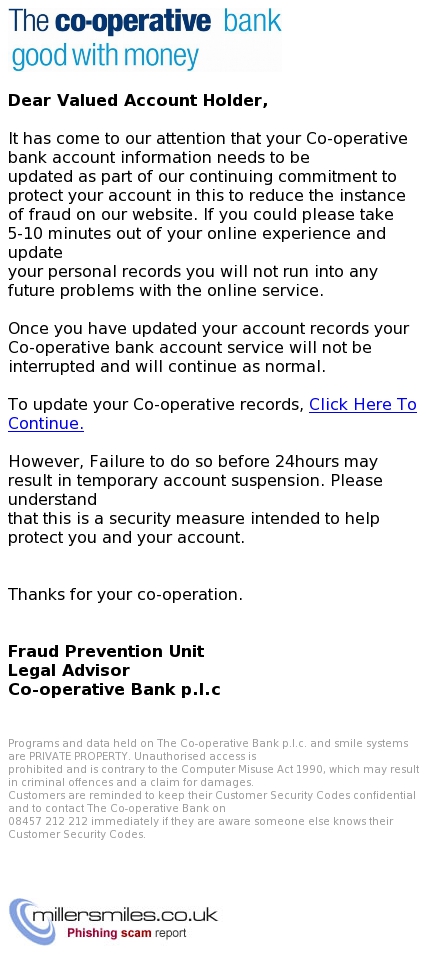Click the 'Fraud Prevention Unit' signature line

click(106, 651)
